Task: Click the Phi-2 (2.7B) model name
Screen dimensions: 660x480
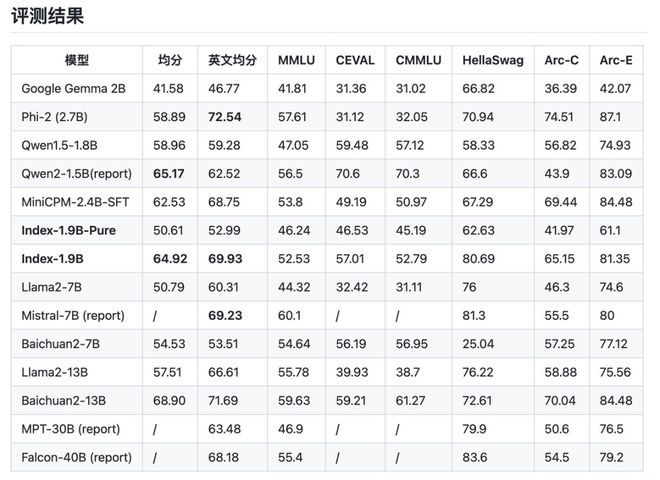Action: [x=54, y=117]
